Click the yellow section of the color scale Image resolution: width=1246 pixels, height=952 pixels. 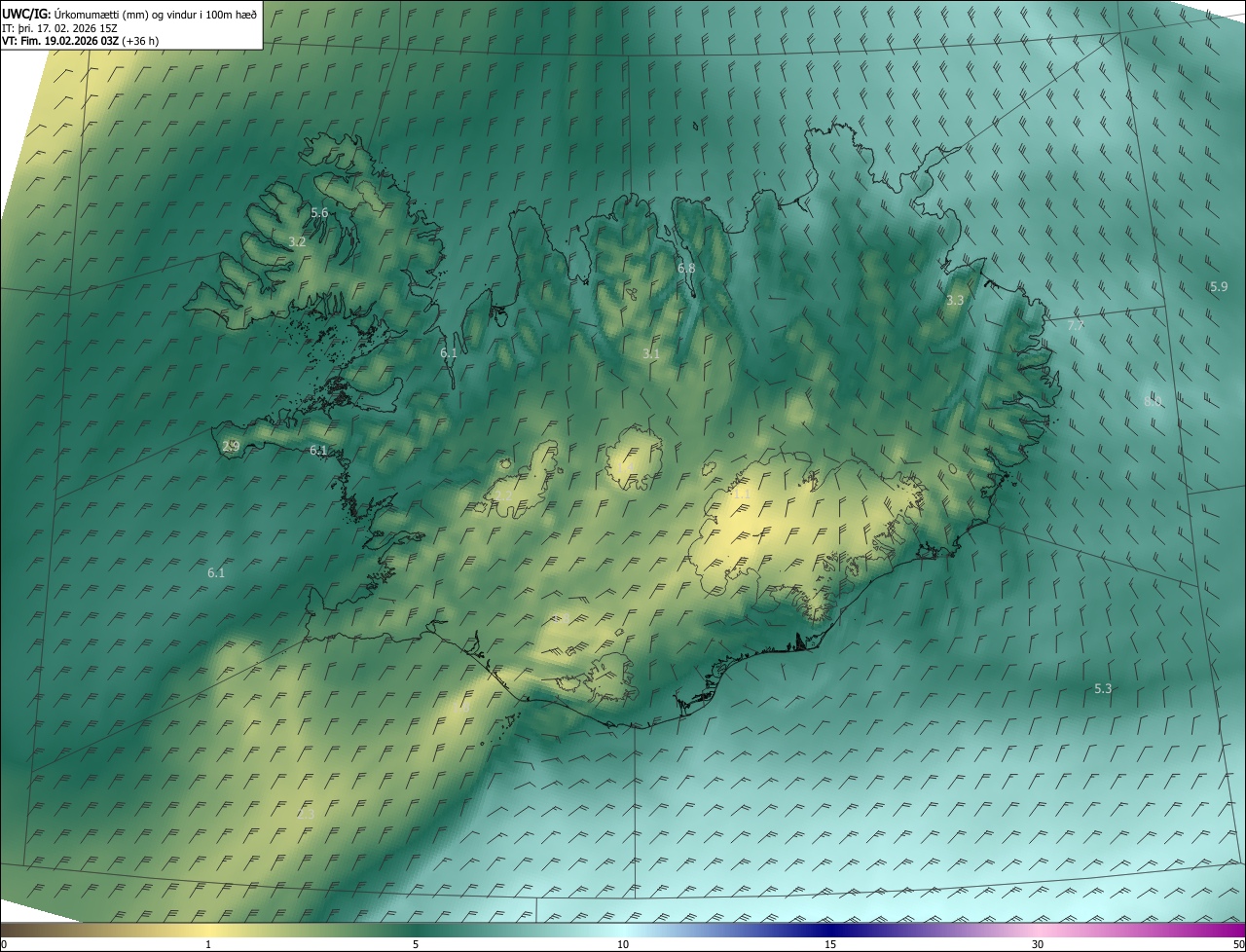click(x=208, y=930)
